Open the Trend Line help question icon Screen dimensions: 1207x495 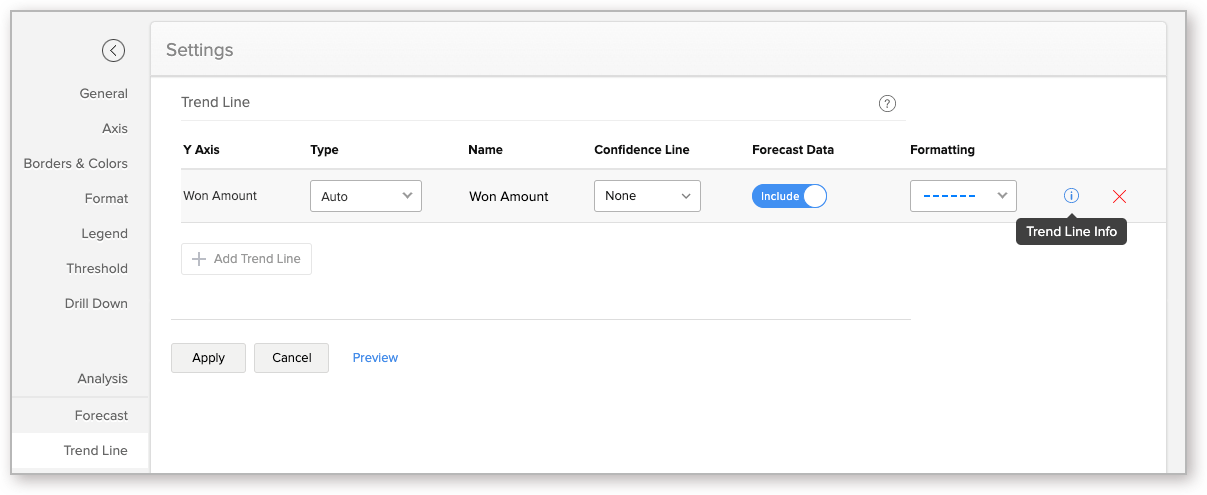point(887,103)
